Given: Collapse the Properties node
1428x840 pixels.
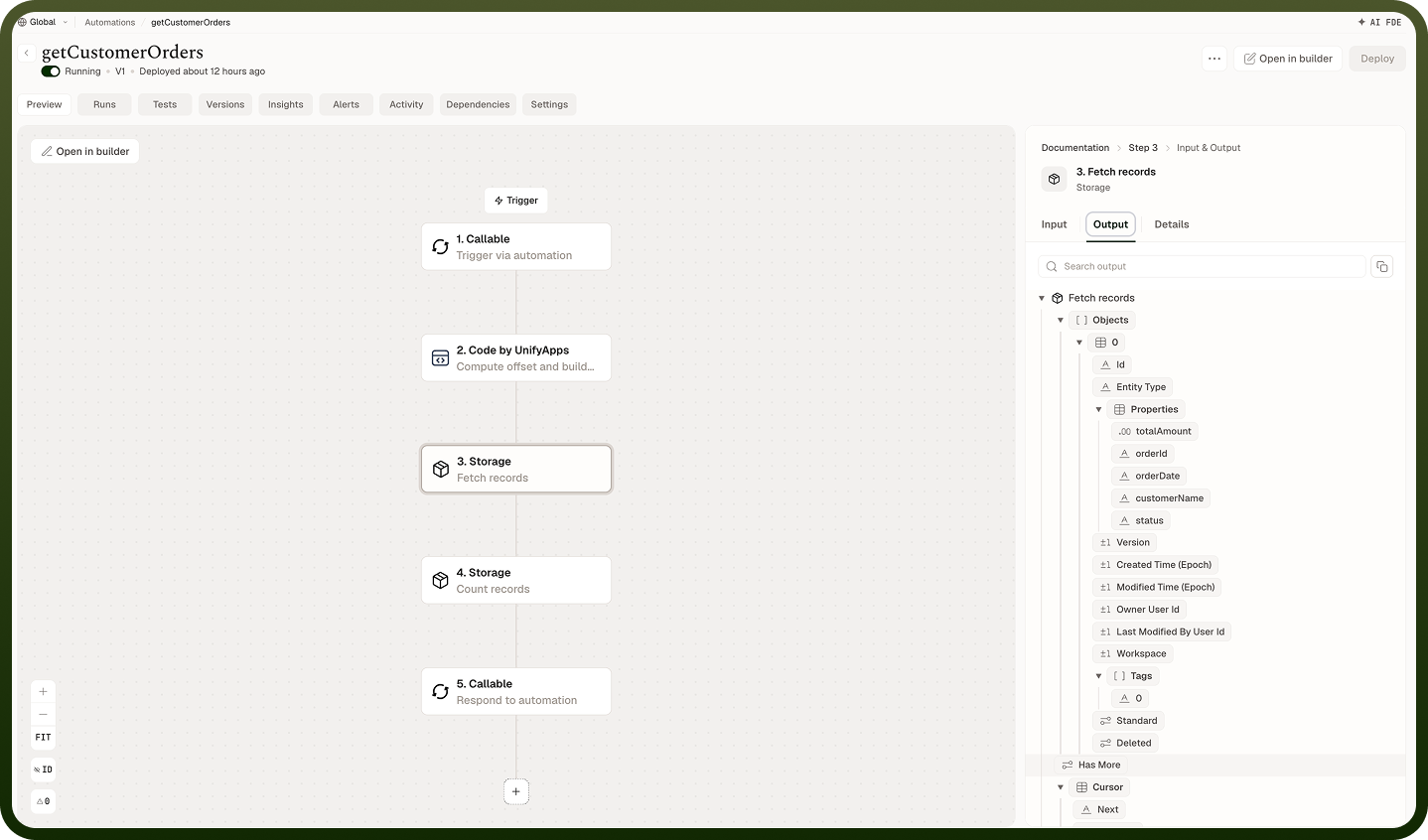Looking at the screenshot, I should [x=1098, y=409].
